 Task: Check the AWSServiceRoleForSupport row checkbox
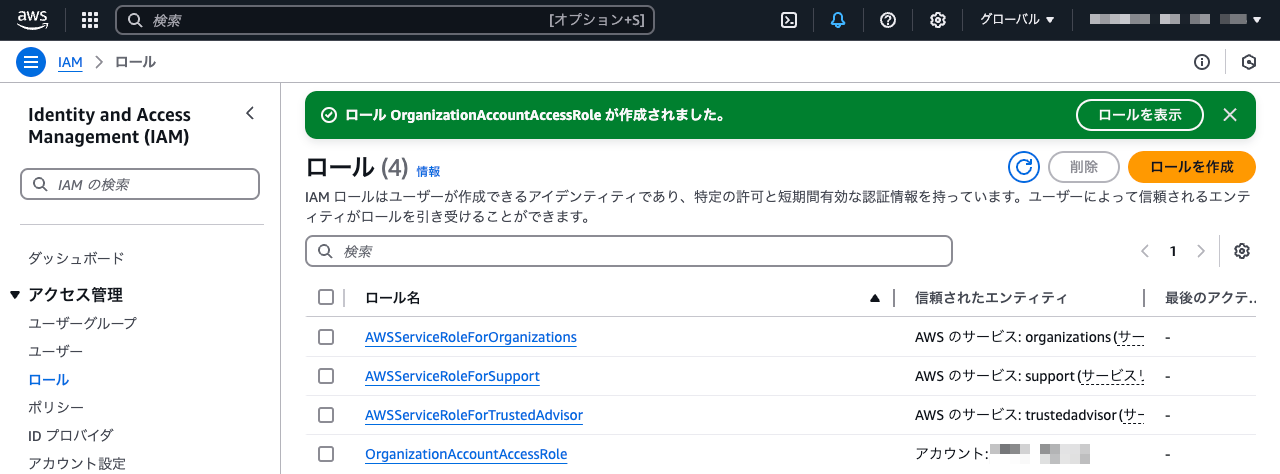[326, 376]
